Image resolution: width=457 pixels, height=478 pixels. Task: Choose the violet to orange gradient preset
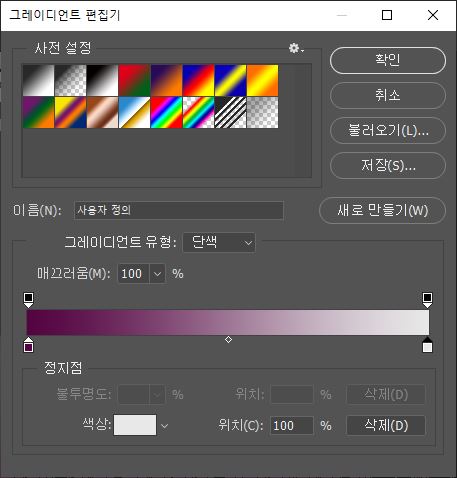point(166,80)
